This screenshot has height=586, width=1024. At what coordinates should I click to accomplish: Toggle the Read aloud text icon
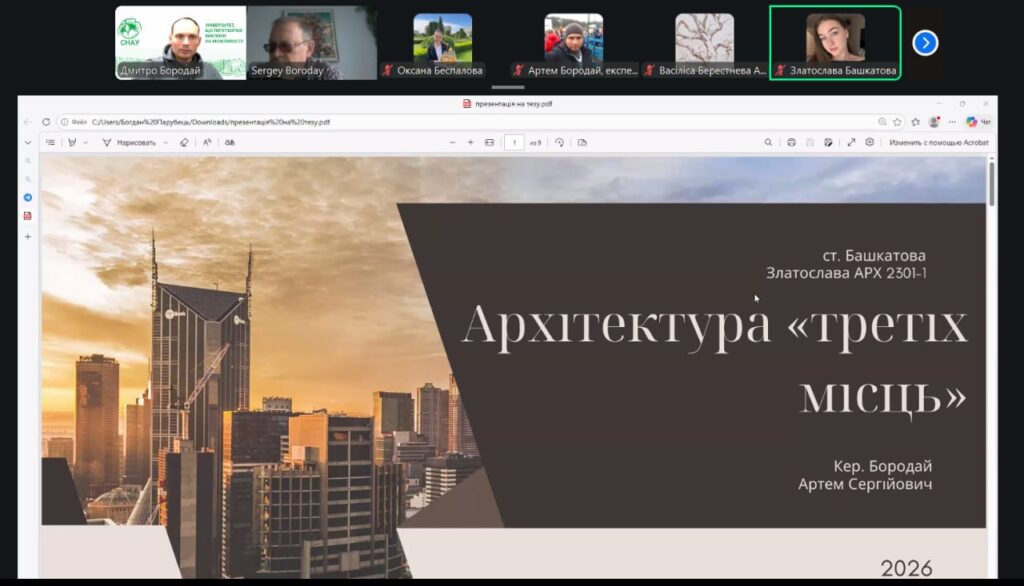coord(207,142)
